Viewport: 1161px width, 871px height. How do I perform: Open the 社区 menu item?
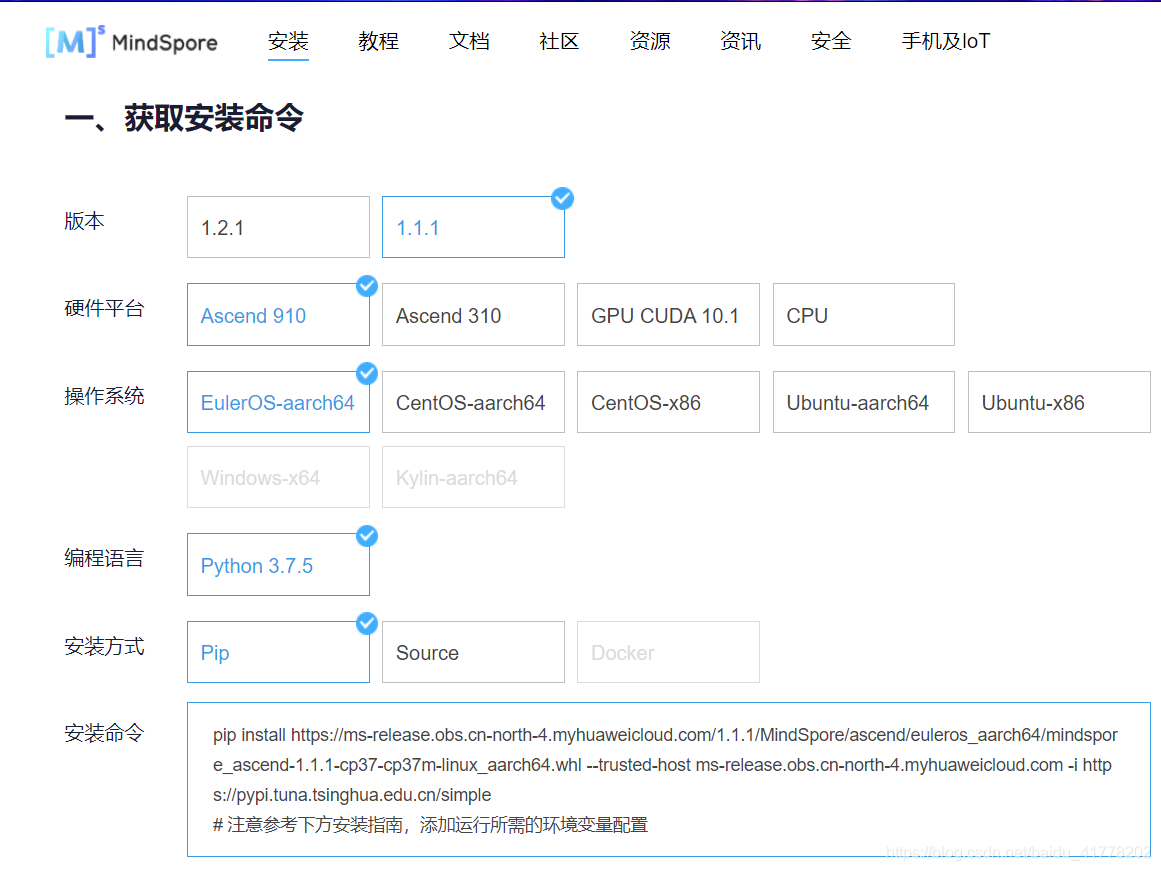coord(559,41)
